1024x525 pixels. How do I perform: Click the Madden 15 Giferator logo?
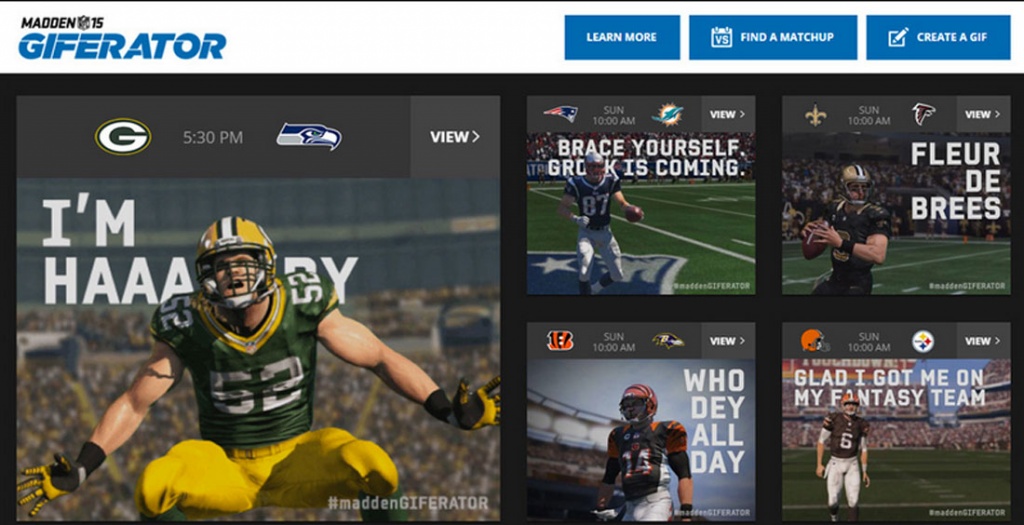122,38
